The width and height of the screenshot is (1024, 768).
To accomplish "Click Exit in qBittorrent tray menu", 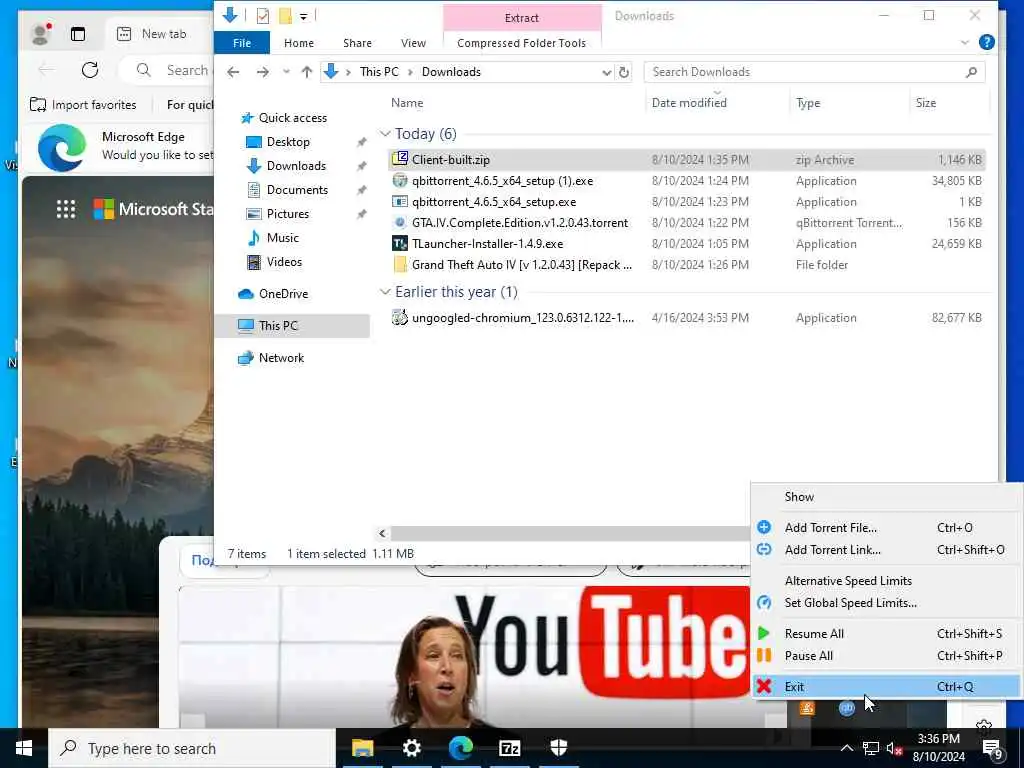I will pos(886,686).
